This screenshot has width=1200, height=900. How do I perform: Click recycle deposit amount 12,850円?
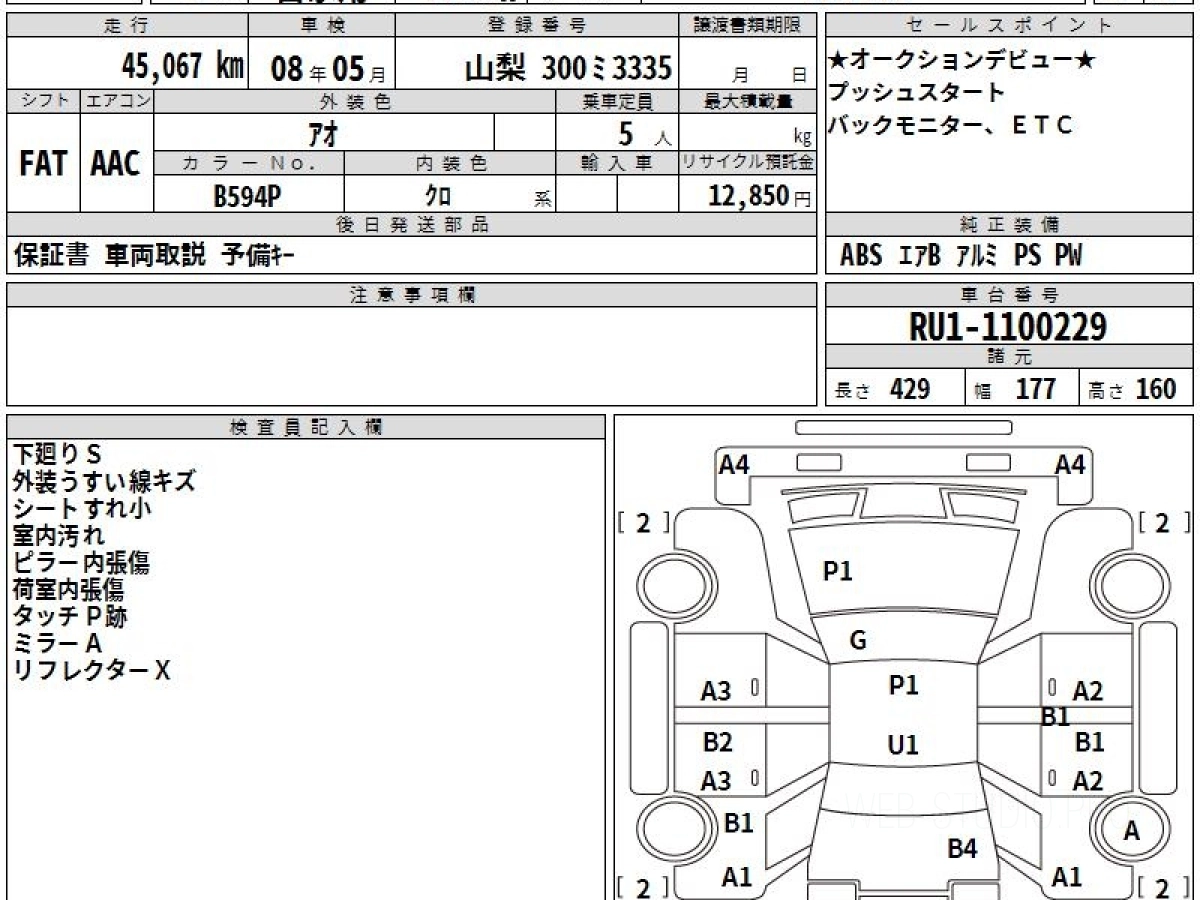click(760, 196)
